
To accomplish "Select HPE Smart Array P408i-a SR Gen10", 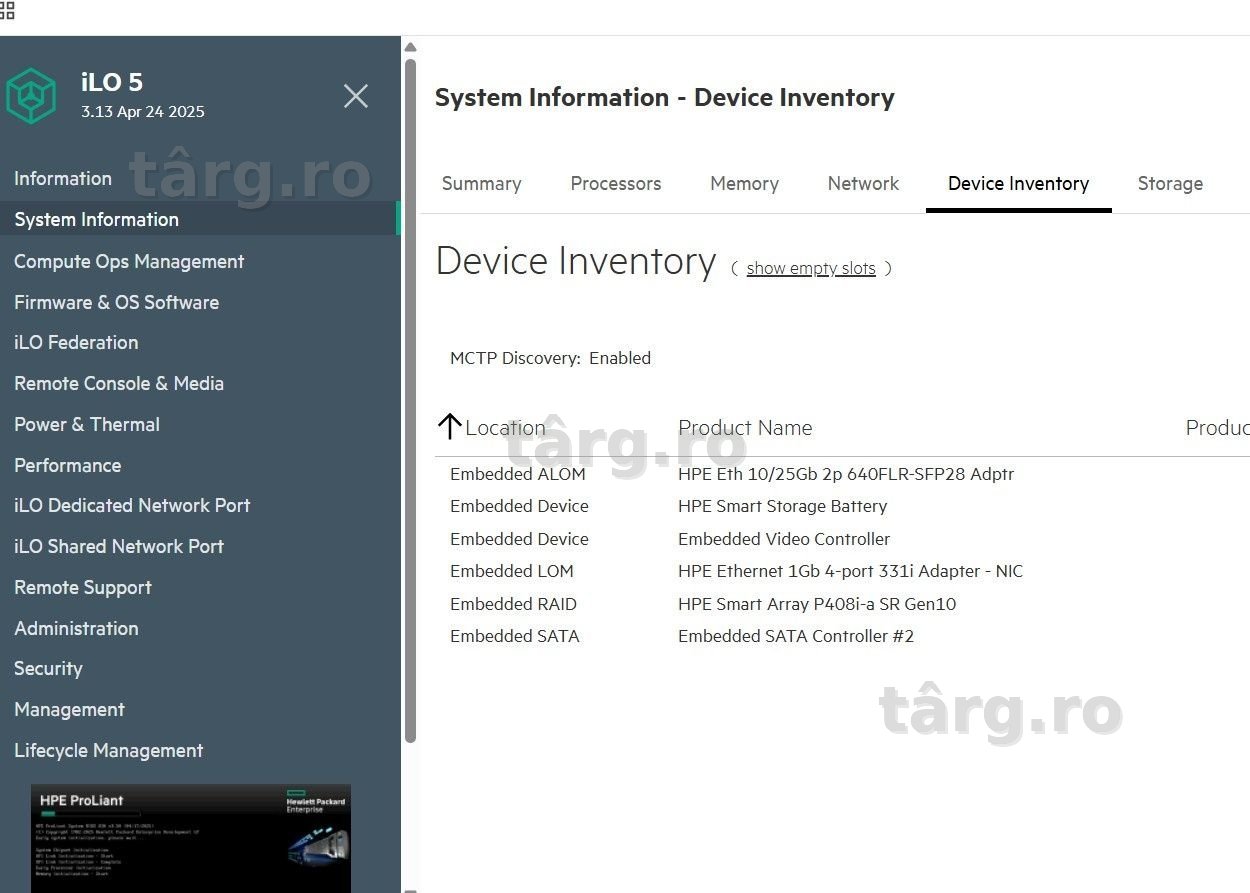I will pos(817,604).
